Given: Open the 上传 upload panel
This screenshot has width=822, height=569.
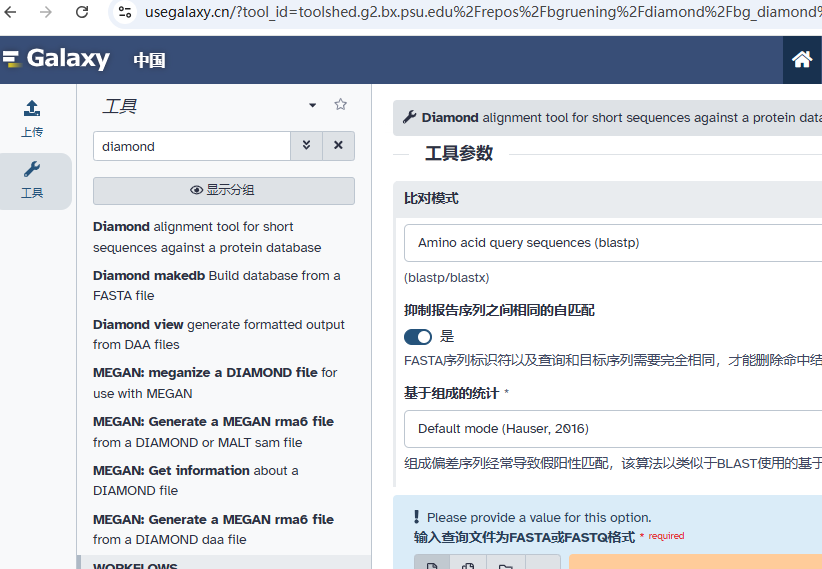Looking at the screenshot, I should click(32, 119).
